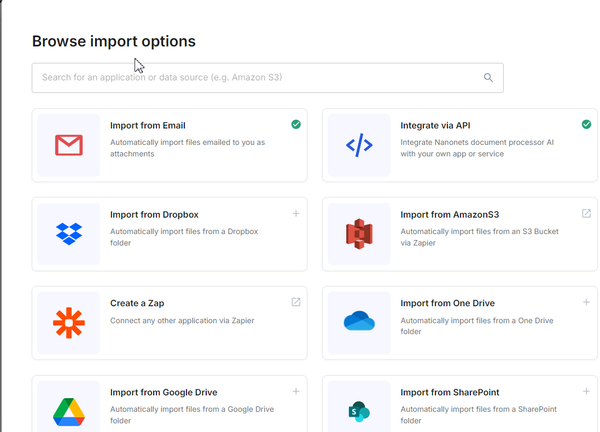Screen dimensions: 600x432
Task: Add Google Drive import using plus icon
Action: [x=296, y=391]
